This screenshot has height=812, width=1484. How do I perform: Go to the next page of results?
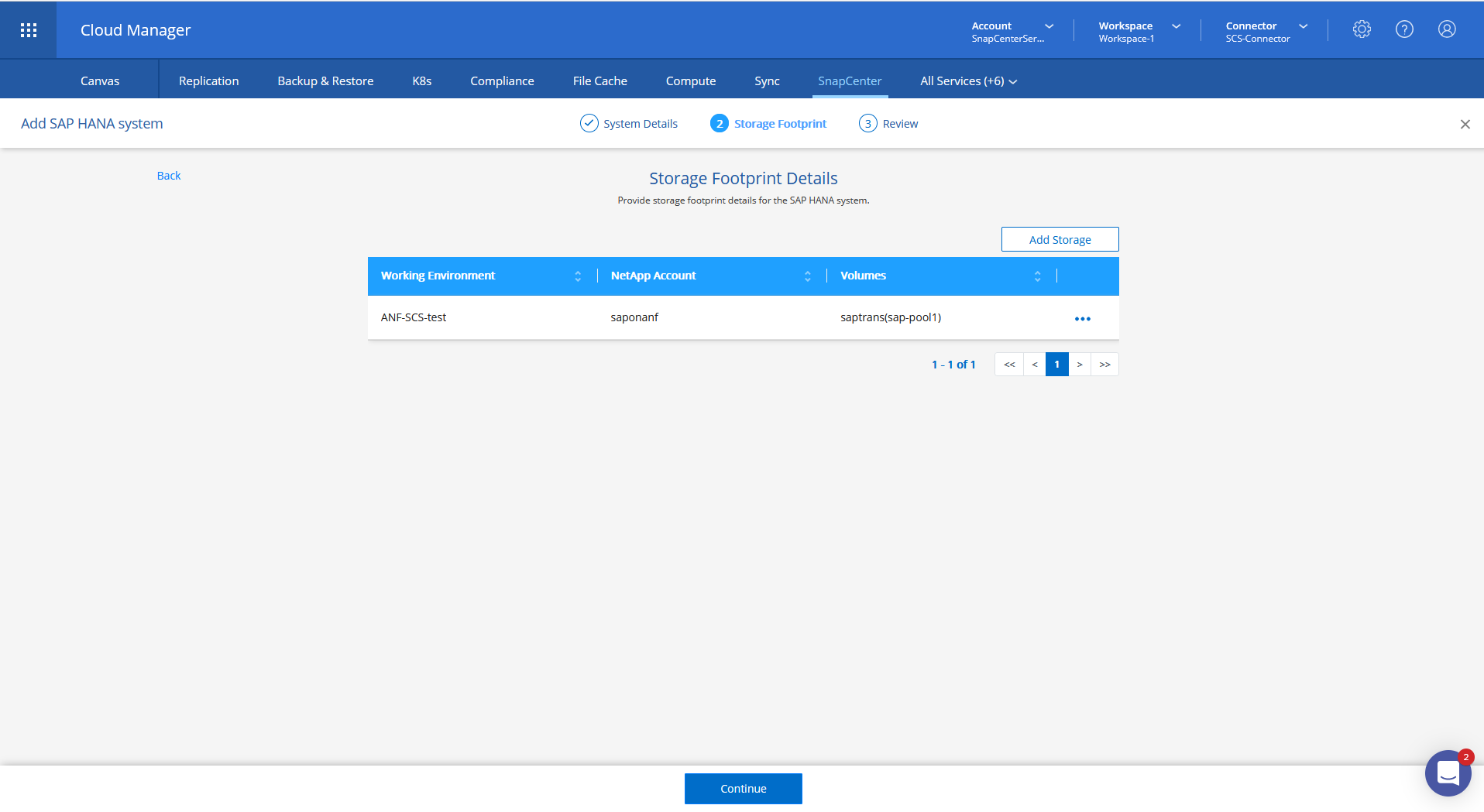point(1080,365)
